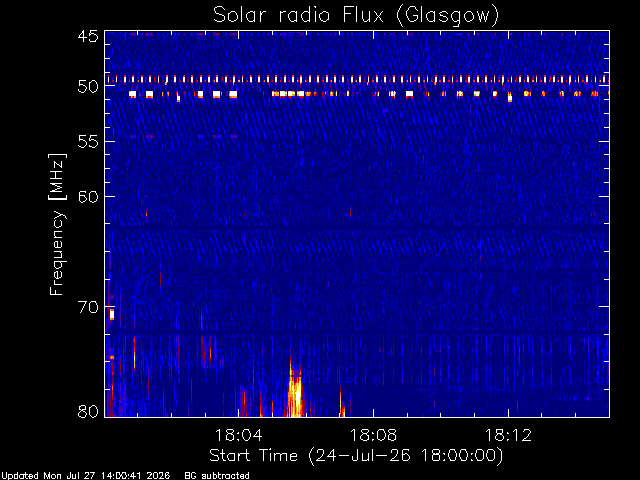The width and height of the screenshot is (640, 480).
Task: Click the BG subtracted note at bottom
Action: coord(217,476)
